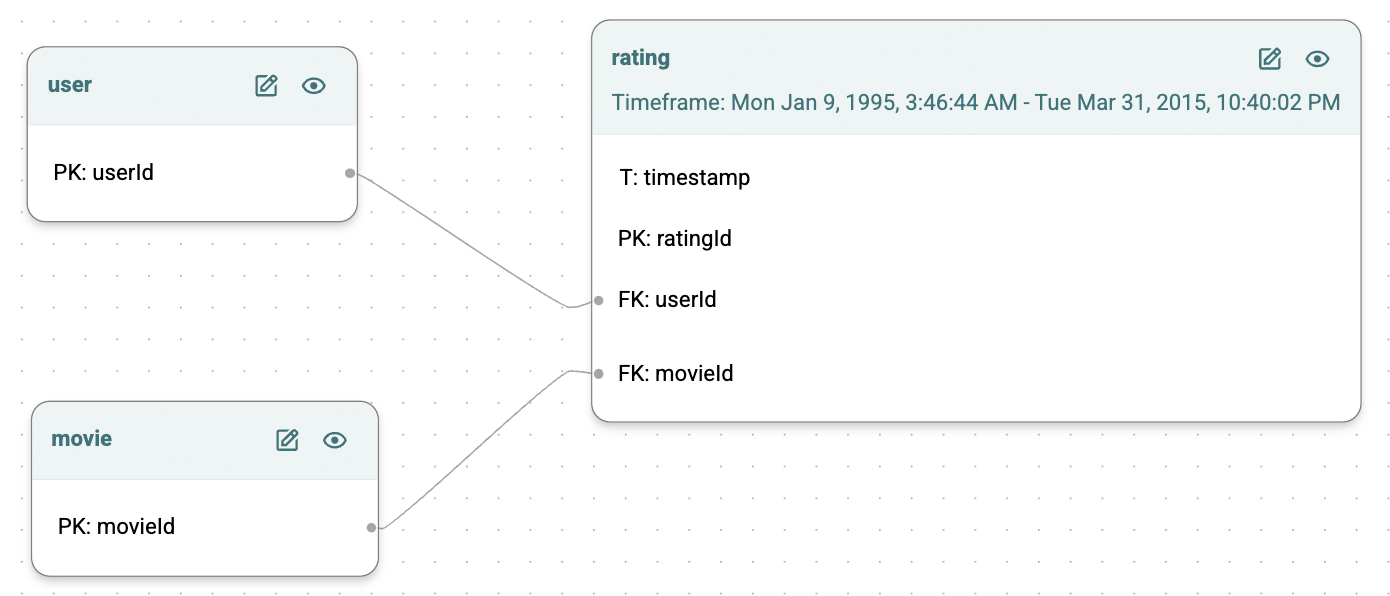Toggle visibility of movie table
This screenshot has height=596, width=1390.
tap(335, 440)
